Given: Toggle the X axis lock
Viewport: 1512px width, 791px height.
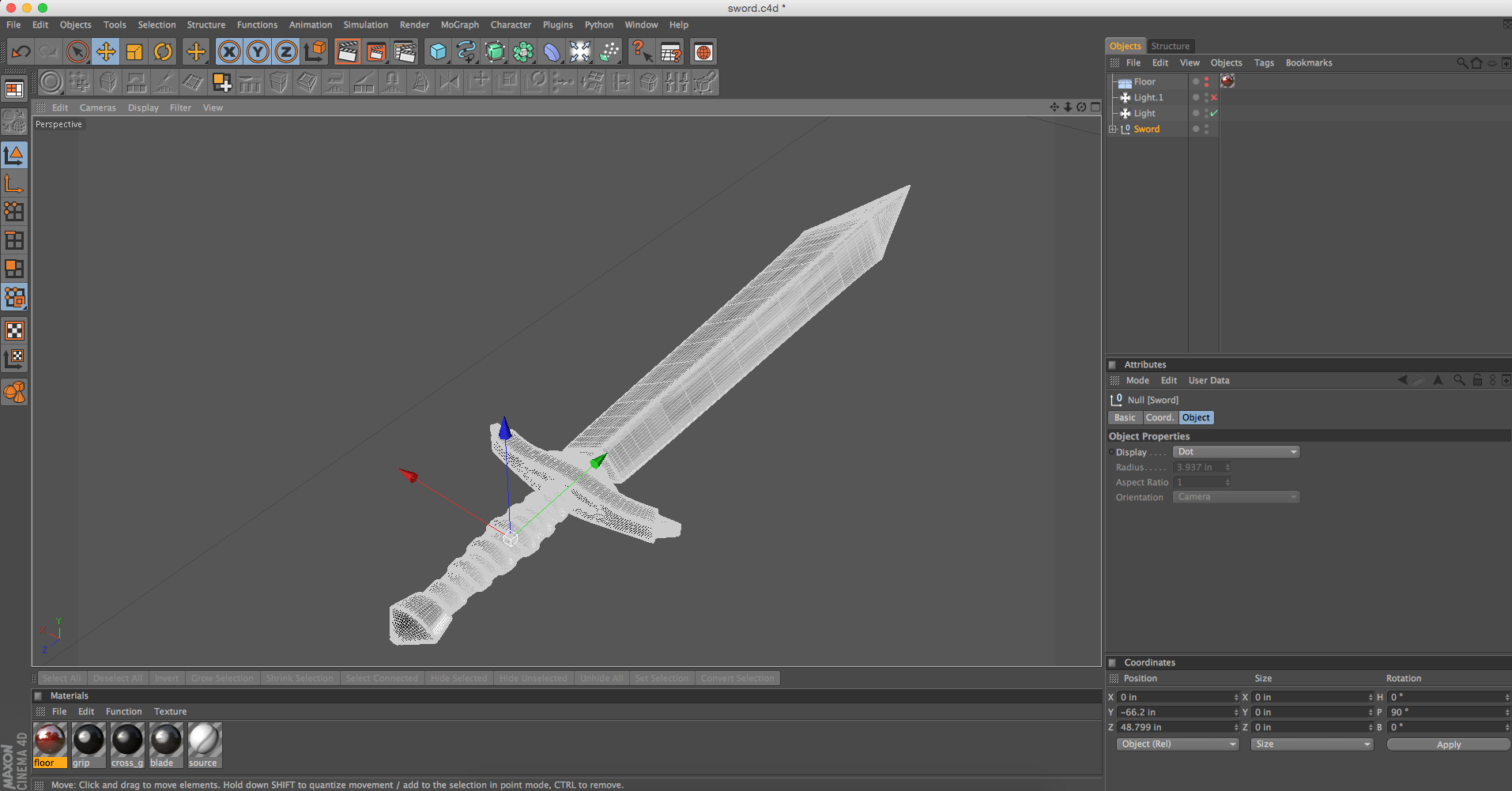Looking at the screenshot, I should pyautogui.click(x=229, y=51).
